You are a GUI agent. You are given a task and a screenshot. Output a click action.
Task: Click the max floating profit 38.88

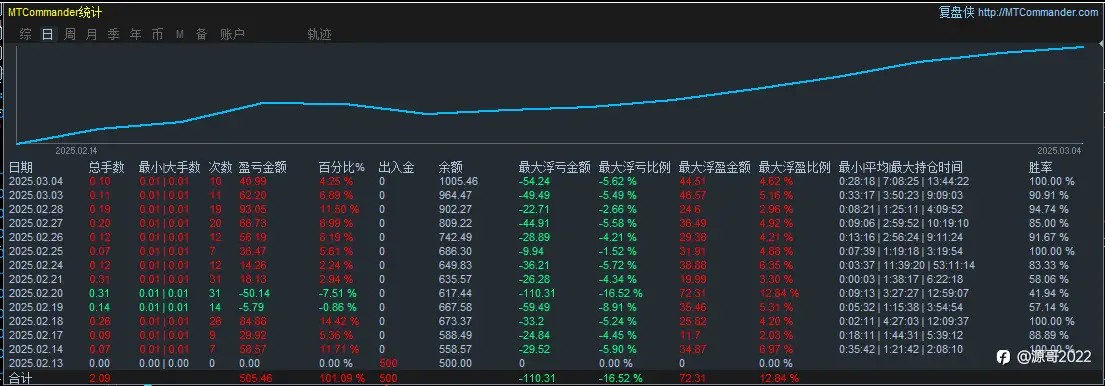coord(693,266)
